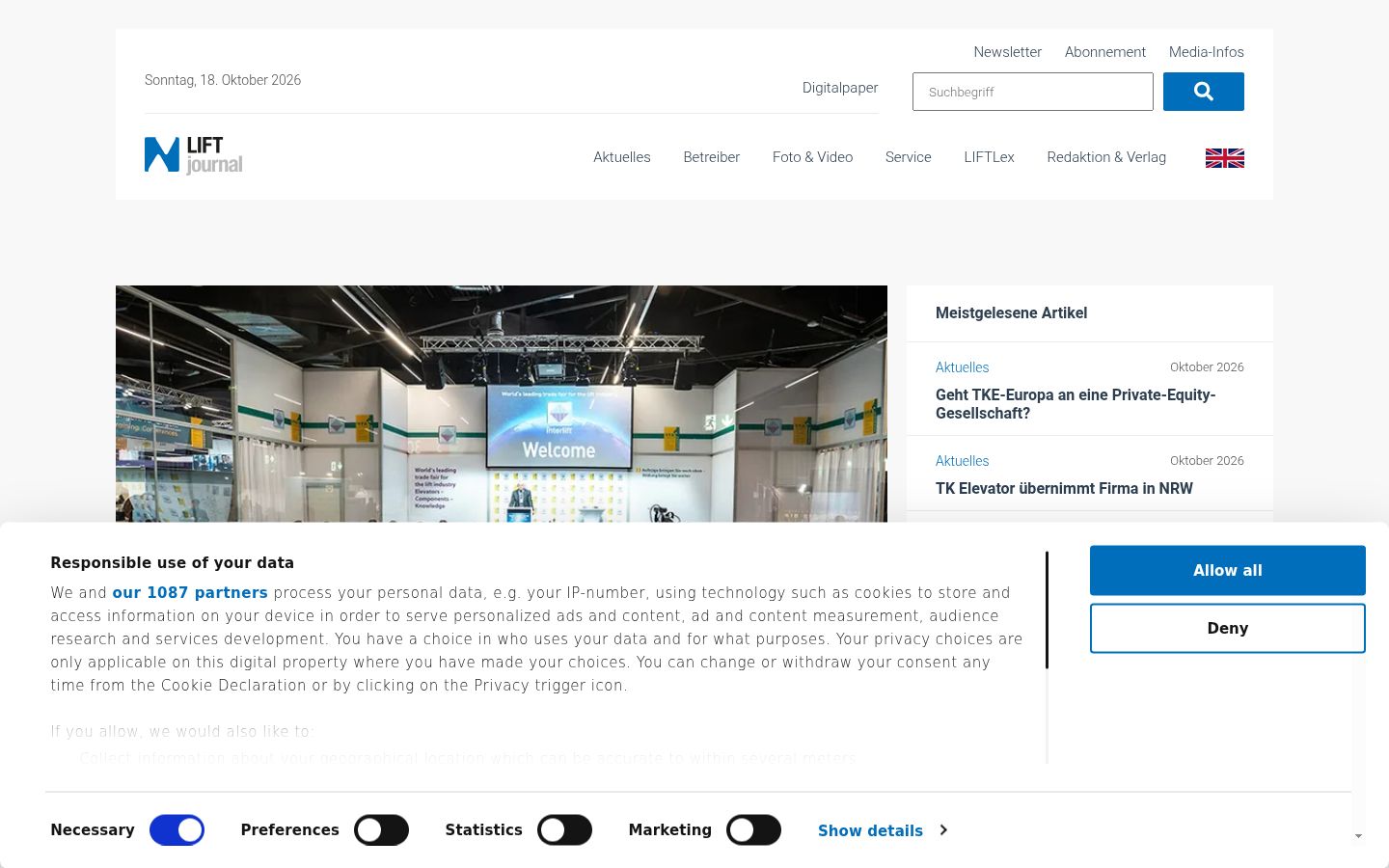Open the Redaktion & Verlag menu
1389x868 pixels.
(1106, 157)
